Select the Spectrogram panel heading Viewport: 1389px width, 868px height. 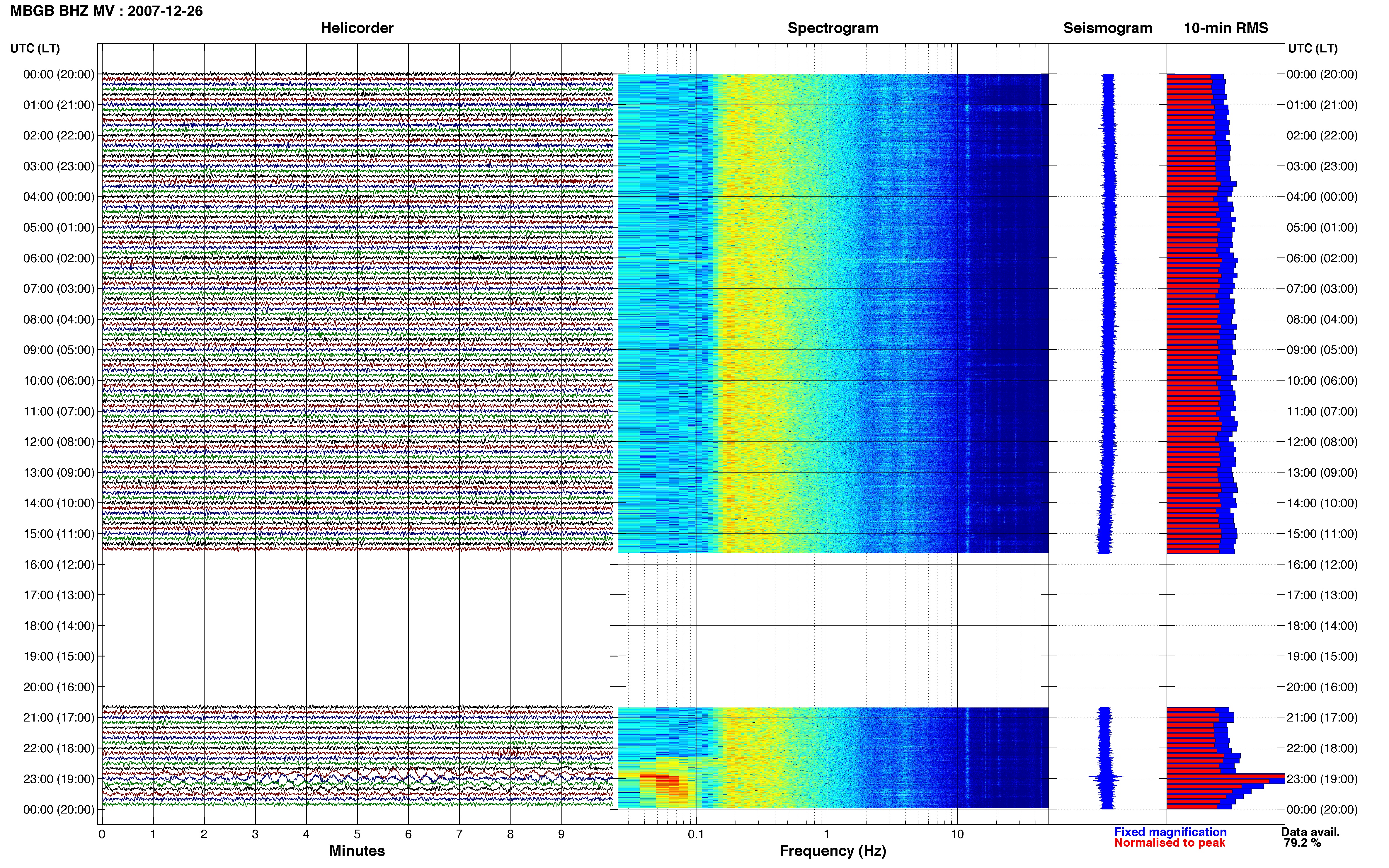[x=833, y=28]
